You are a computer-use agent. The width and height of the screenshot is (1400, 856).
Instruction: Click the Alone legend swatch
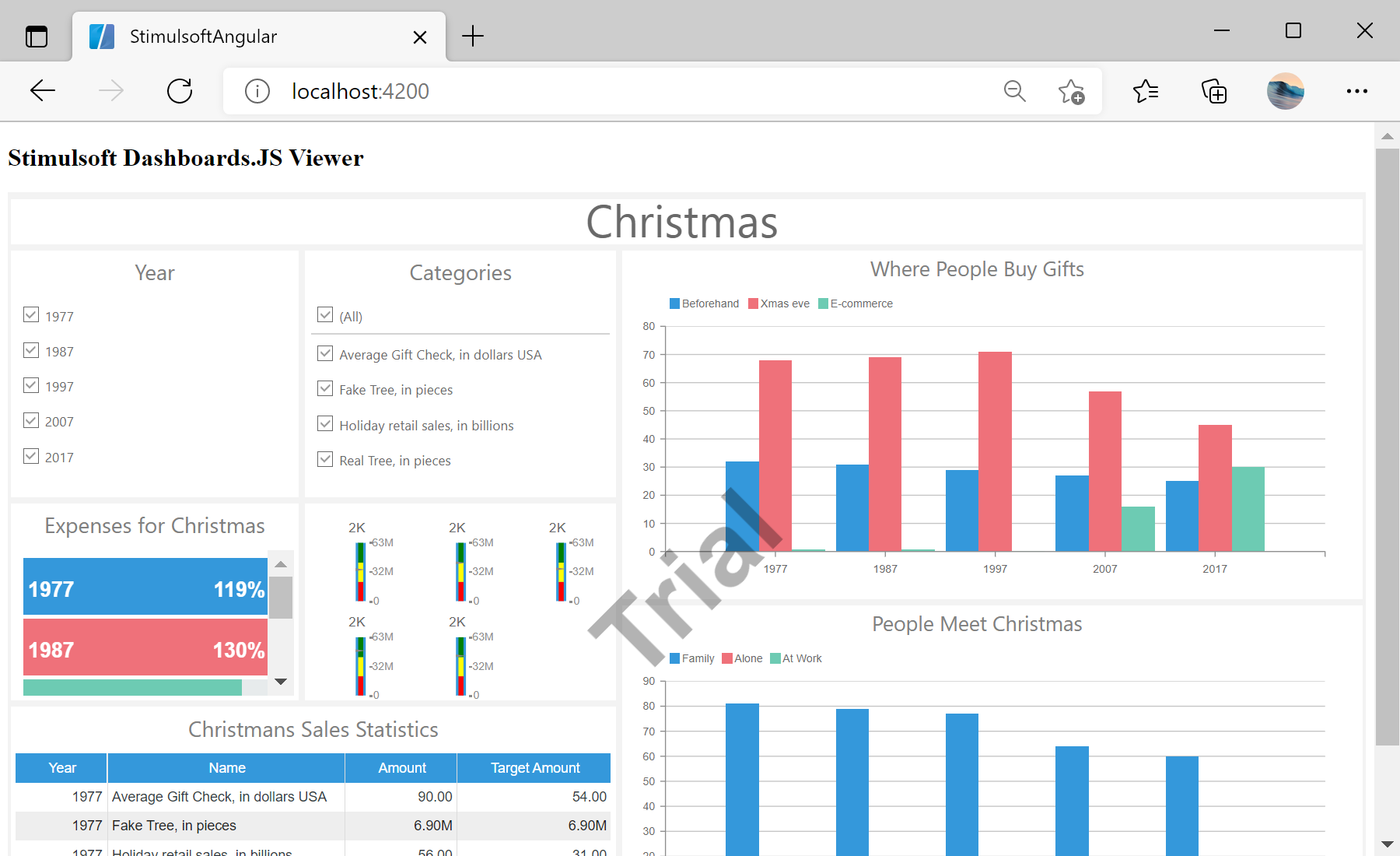click(x=727, y=658)
